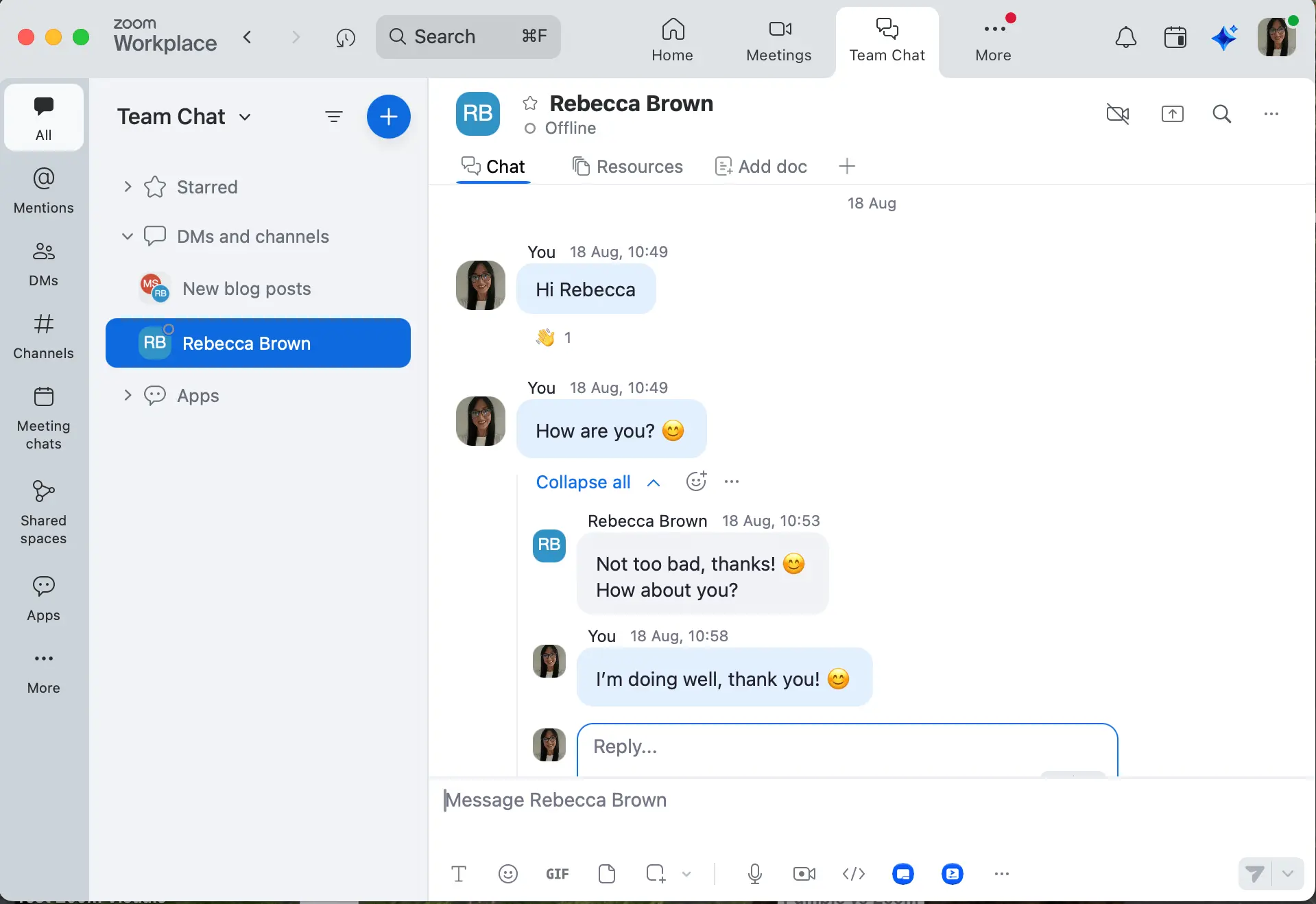Click the second blue app icon in composer

tap(953, 874)
